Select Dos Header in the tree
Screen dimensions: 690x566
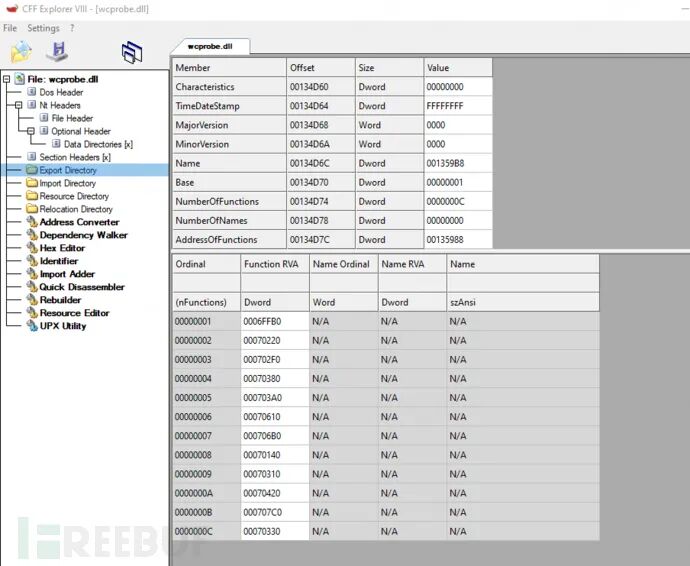click(61, 92)
